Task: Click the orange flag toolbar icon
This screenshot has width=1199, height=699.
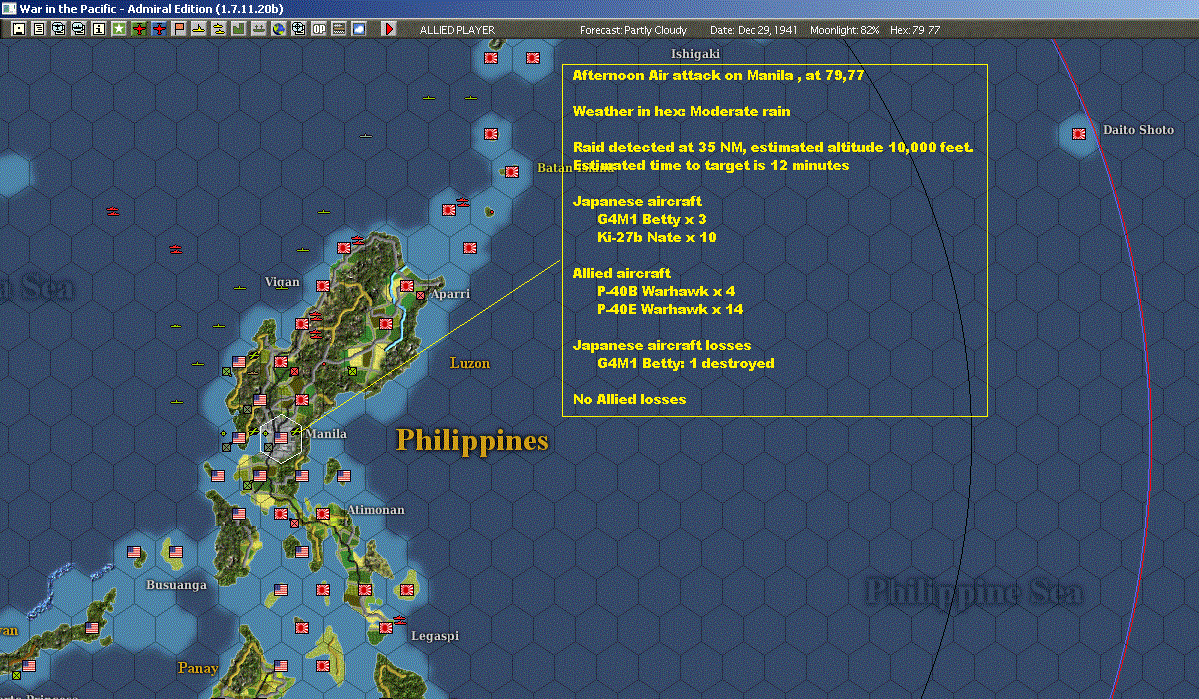Action: pos(178,29)
